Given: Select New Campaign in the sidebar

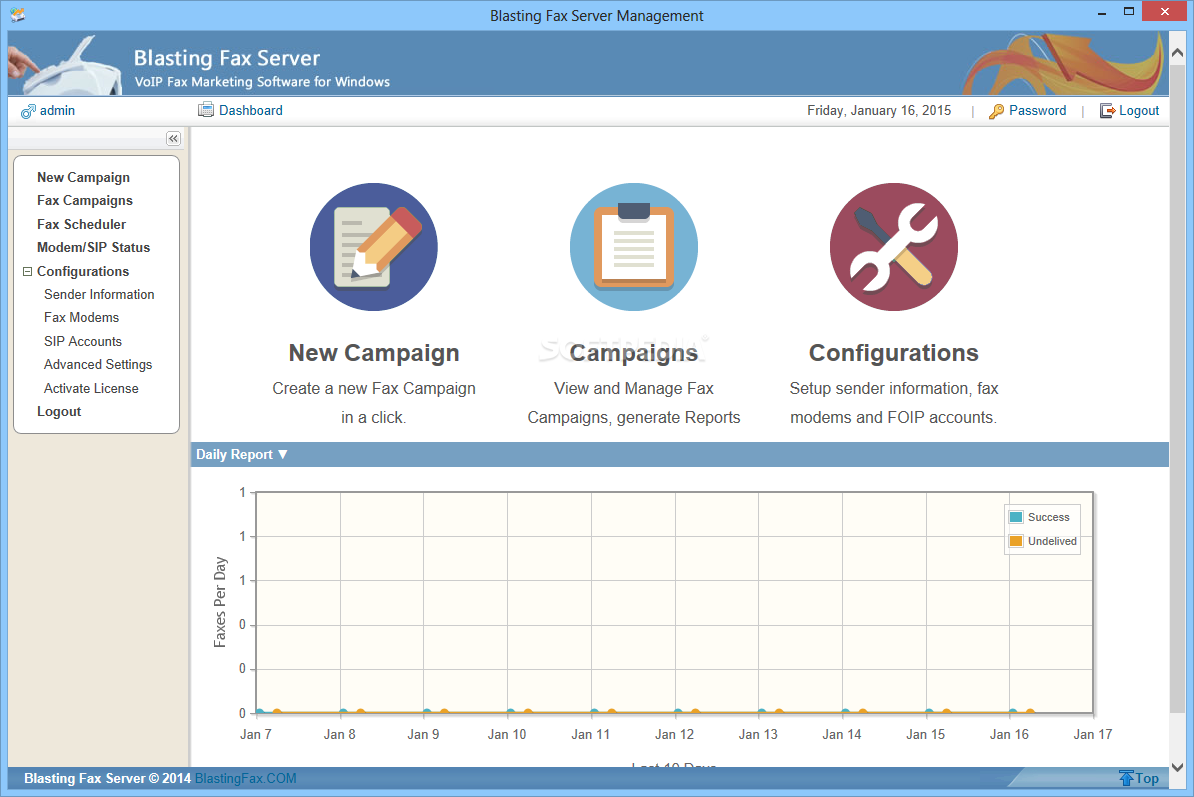Looking at the screenshot, I should (x=84, y=177).
